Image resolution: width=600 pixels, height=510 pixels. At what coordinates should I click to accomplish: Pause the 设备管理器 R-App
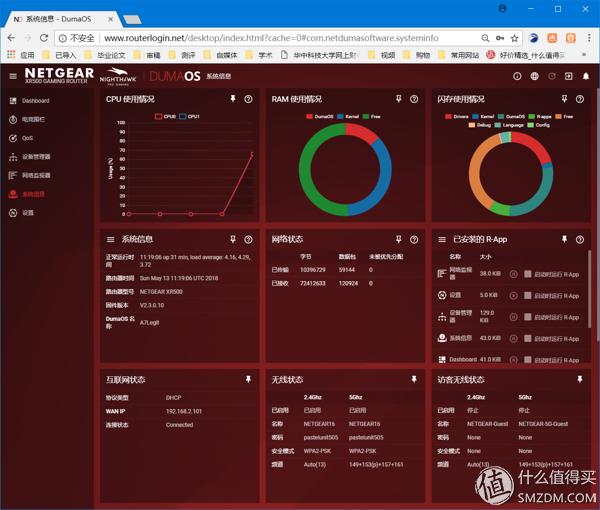(x=514, y=317)
